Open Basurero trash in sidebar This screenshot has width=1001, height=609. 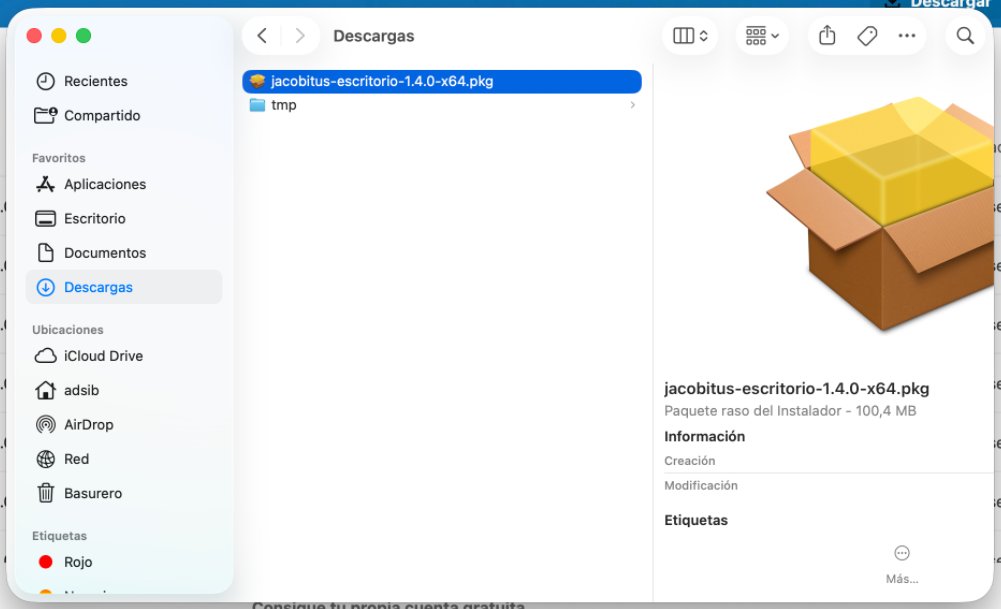pyautogui.click(x=124, y=493)
